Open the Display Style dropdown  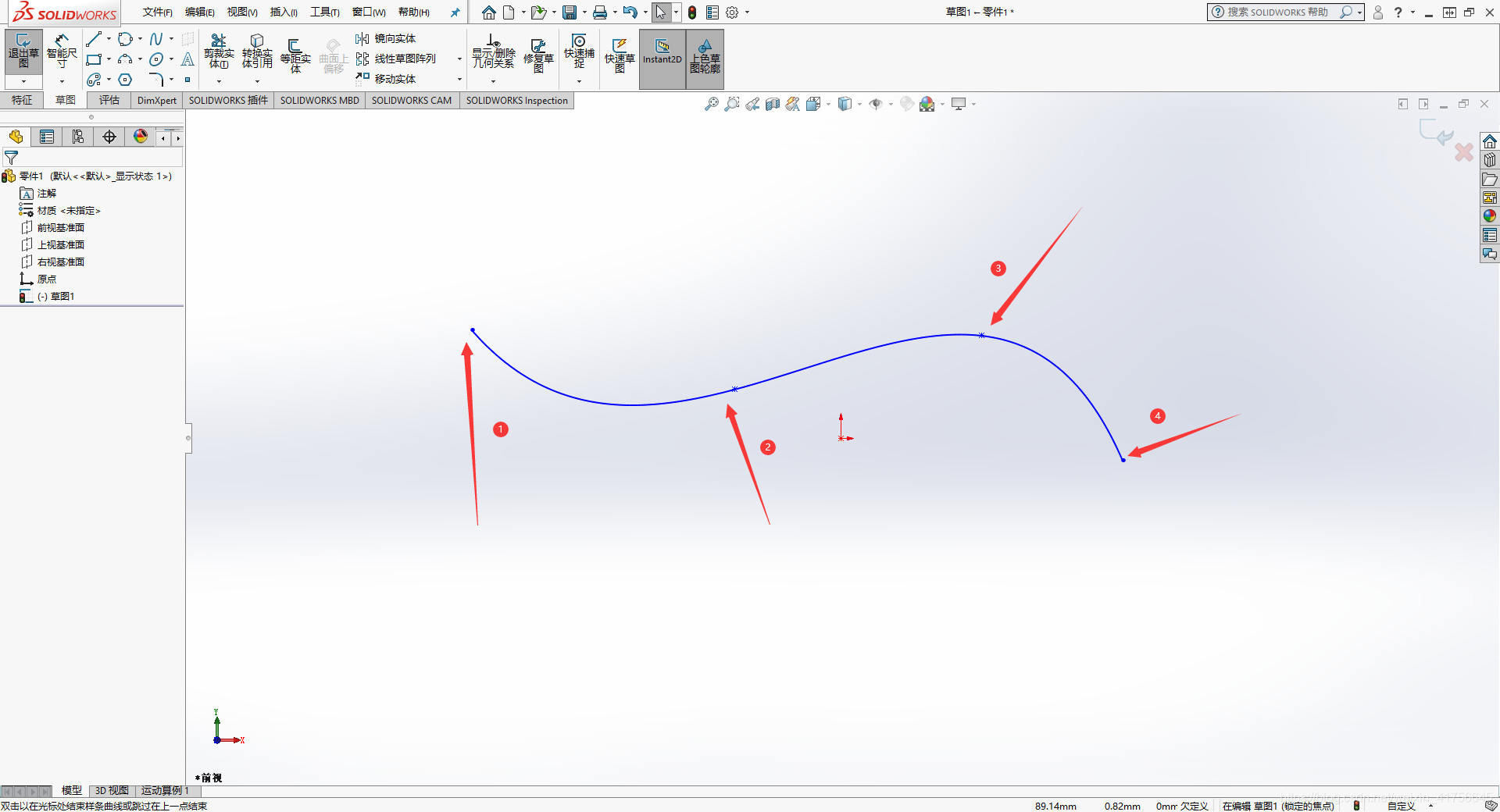859,104
